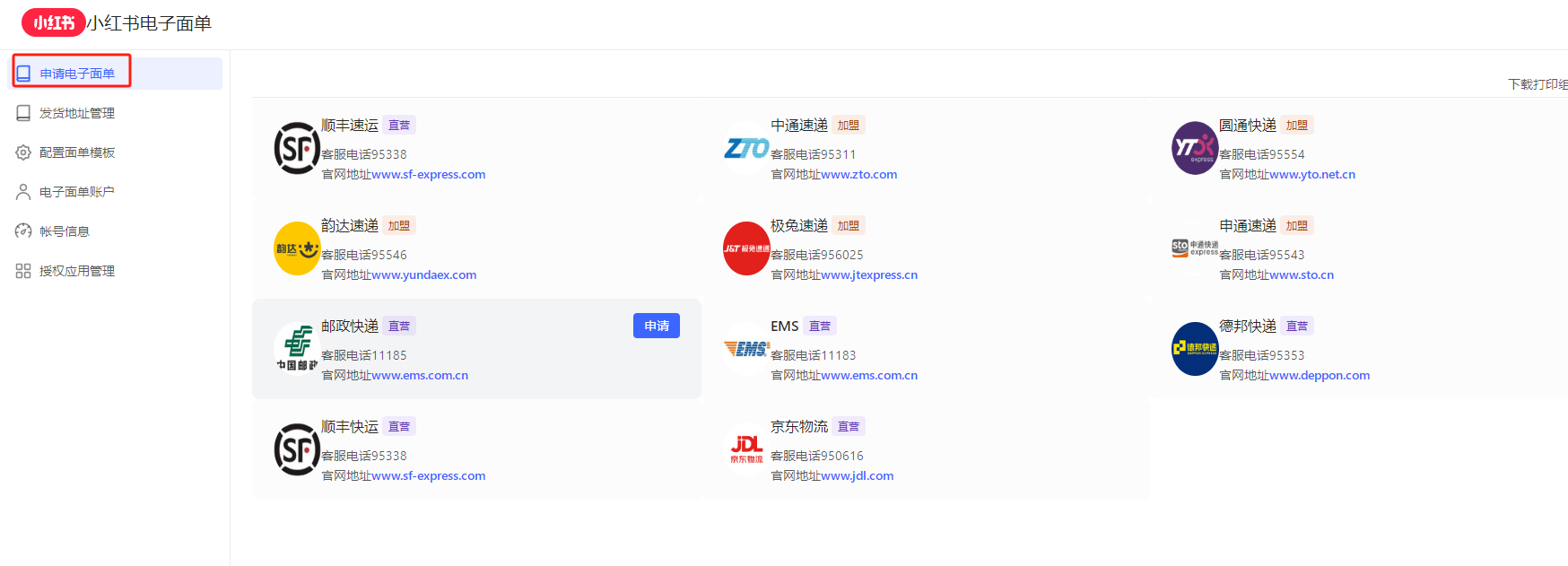The width and height of the screenshot is (1568, 566).
Task: Open 申请电子面单 menu item
Action: pos(117,74)
